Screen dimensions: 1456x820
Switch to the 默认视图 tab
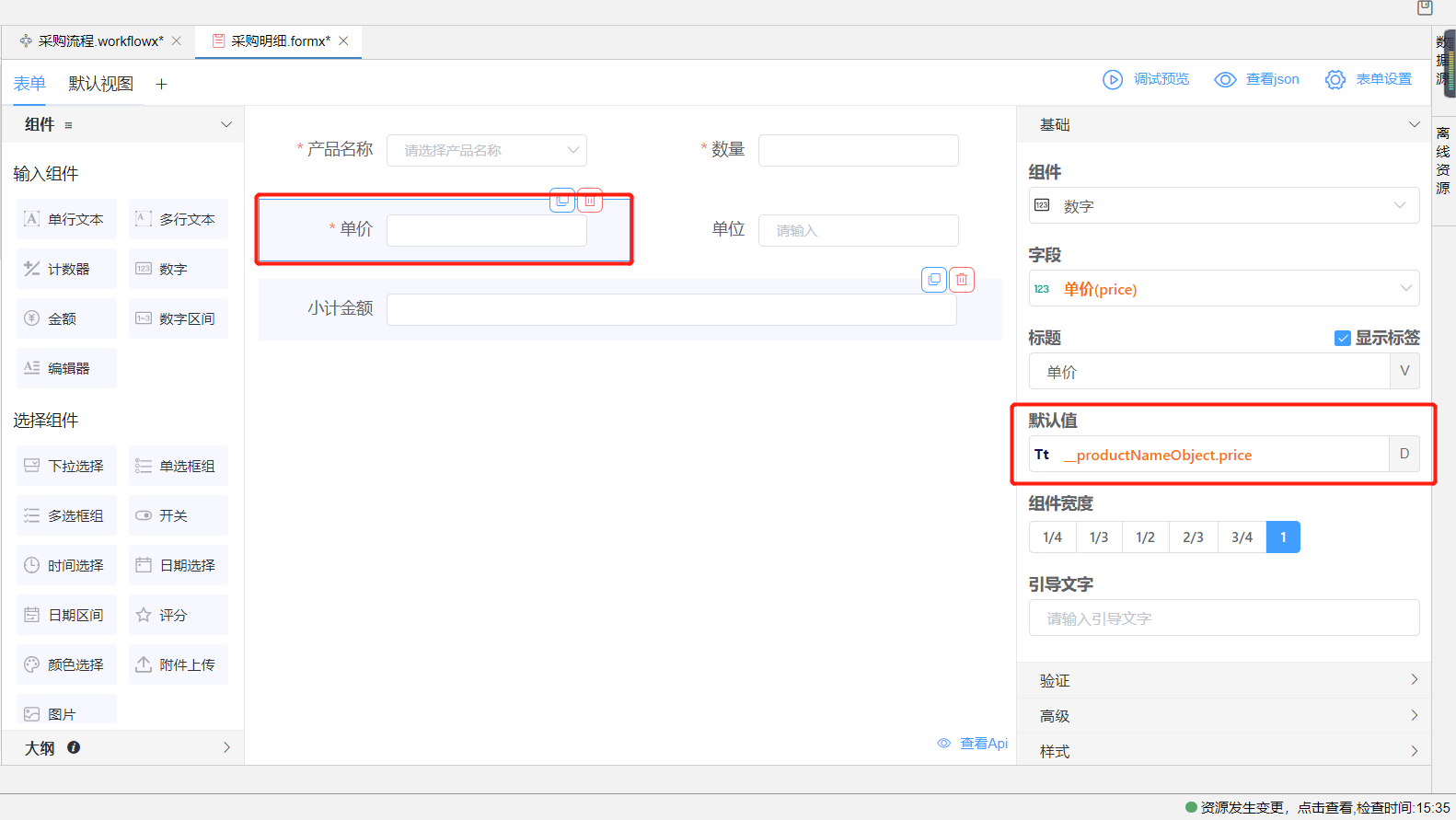[x=100, y=84]
